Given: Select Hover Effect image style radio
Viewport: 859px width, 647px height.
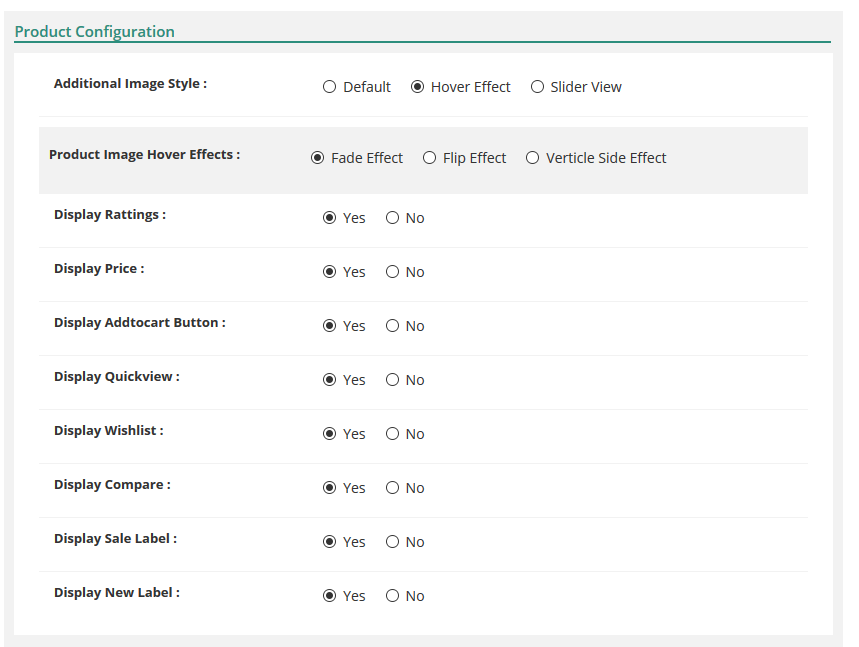Looking at the screenshot, I should pos(417,87).
